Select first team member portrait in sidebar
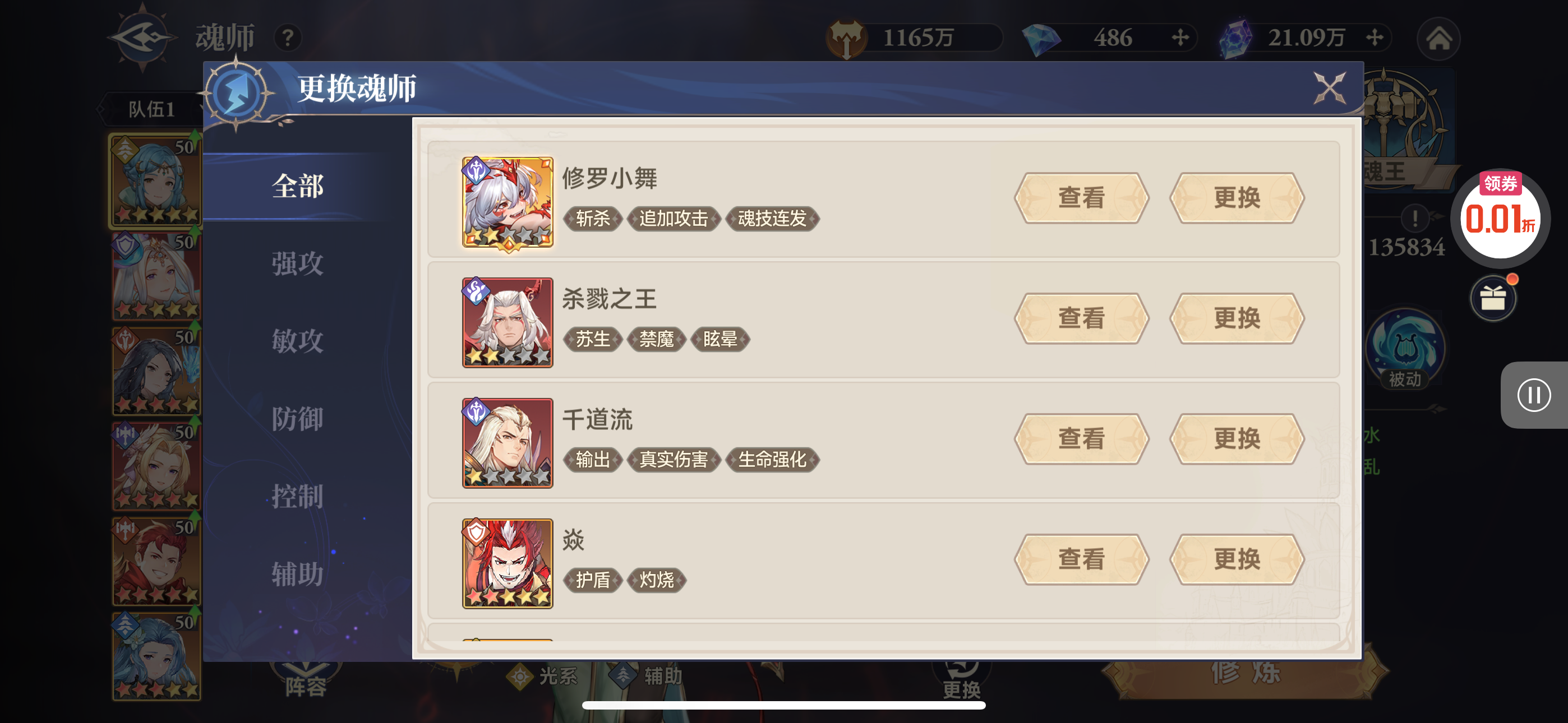 pos(156,180)
